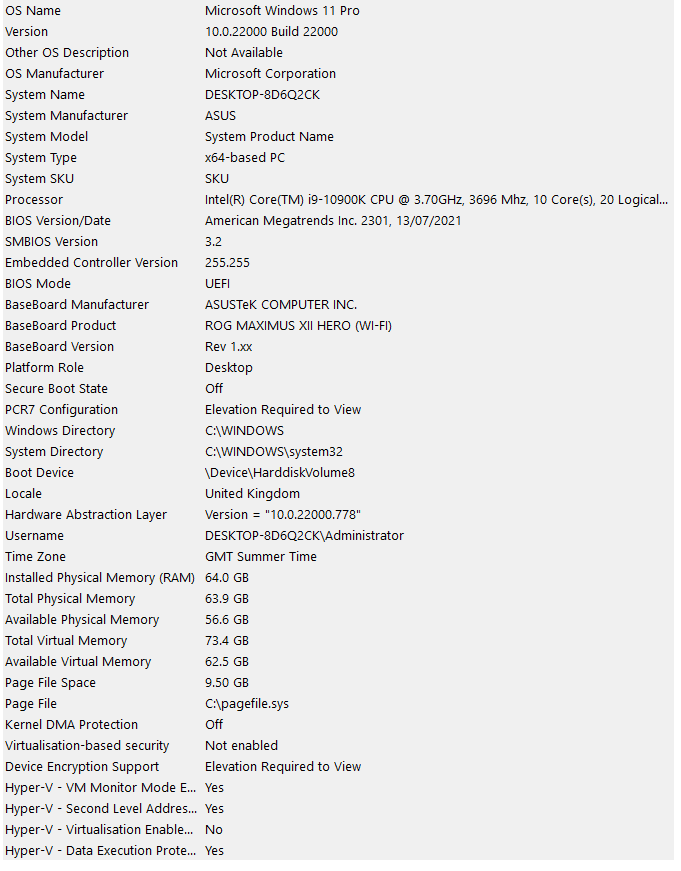Select the 'System Product Name' value

coord(269,137)
